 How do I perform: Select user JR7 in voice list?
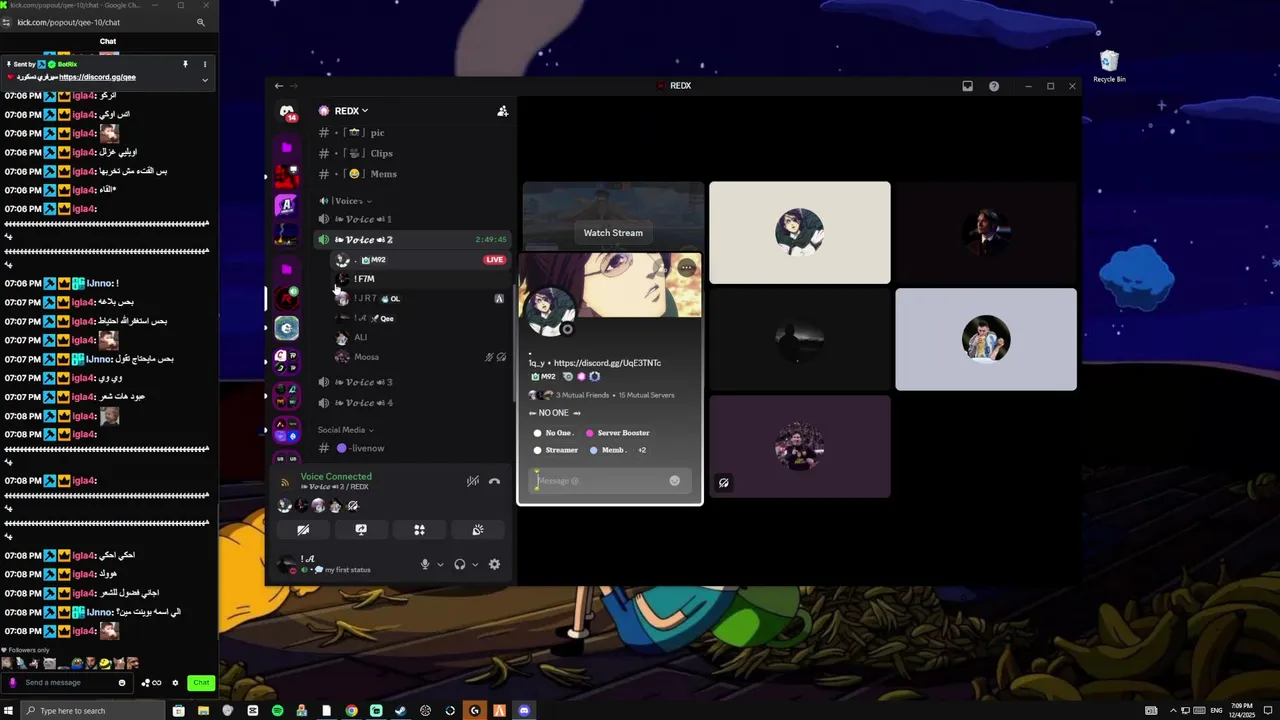tap(421, 298)
